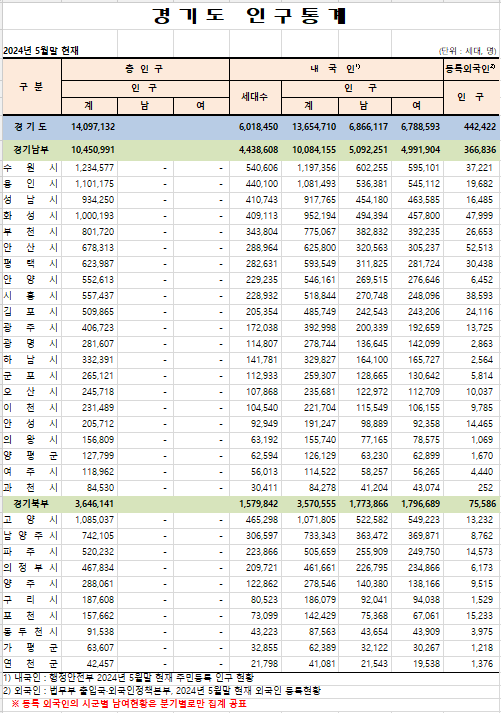Select the 경기남부 total '10,450,991'
This screenshot has height=713, width=501.
[93, 150]
